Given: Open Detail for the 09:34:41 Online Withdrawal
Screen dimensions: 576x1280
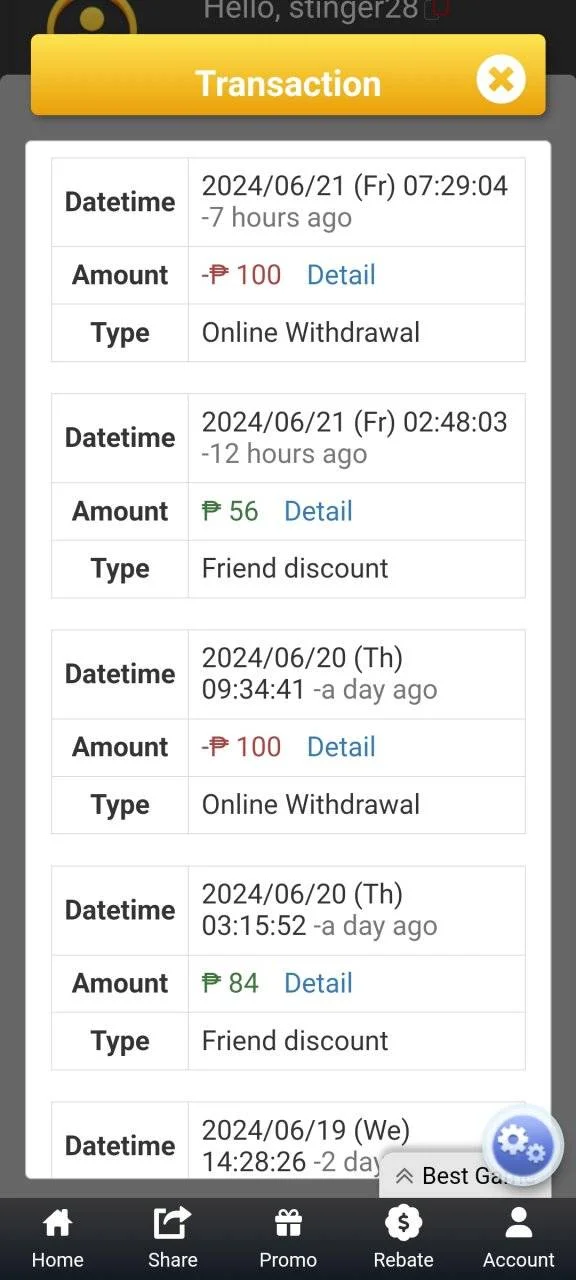Looking at the screenshot, I should click(x=341, y=747).
